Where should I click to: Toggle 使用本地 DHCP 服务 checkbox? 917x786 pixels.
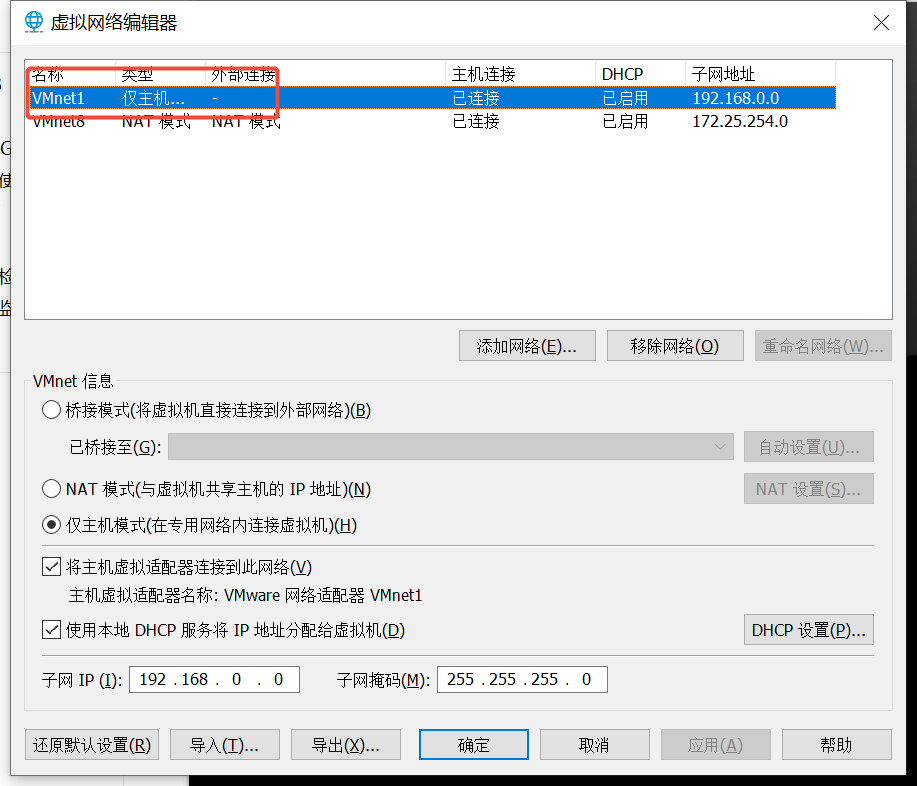point(51,630)
